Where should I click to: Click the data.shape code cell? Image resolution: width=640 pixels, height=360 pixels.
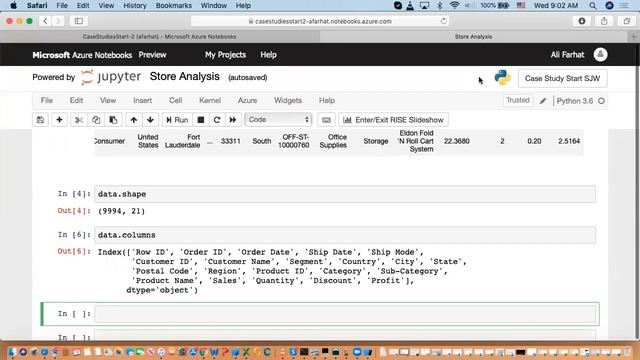[x=345, y=194]
